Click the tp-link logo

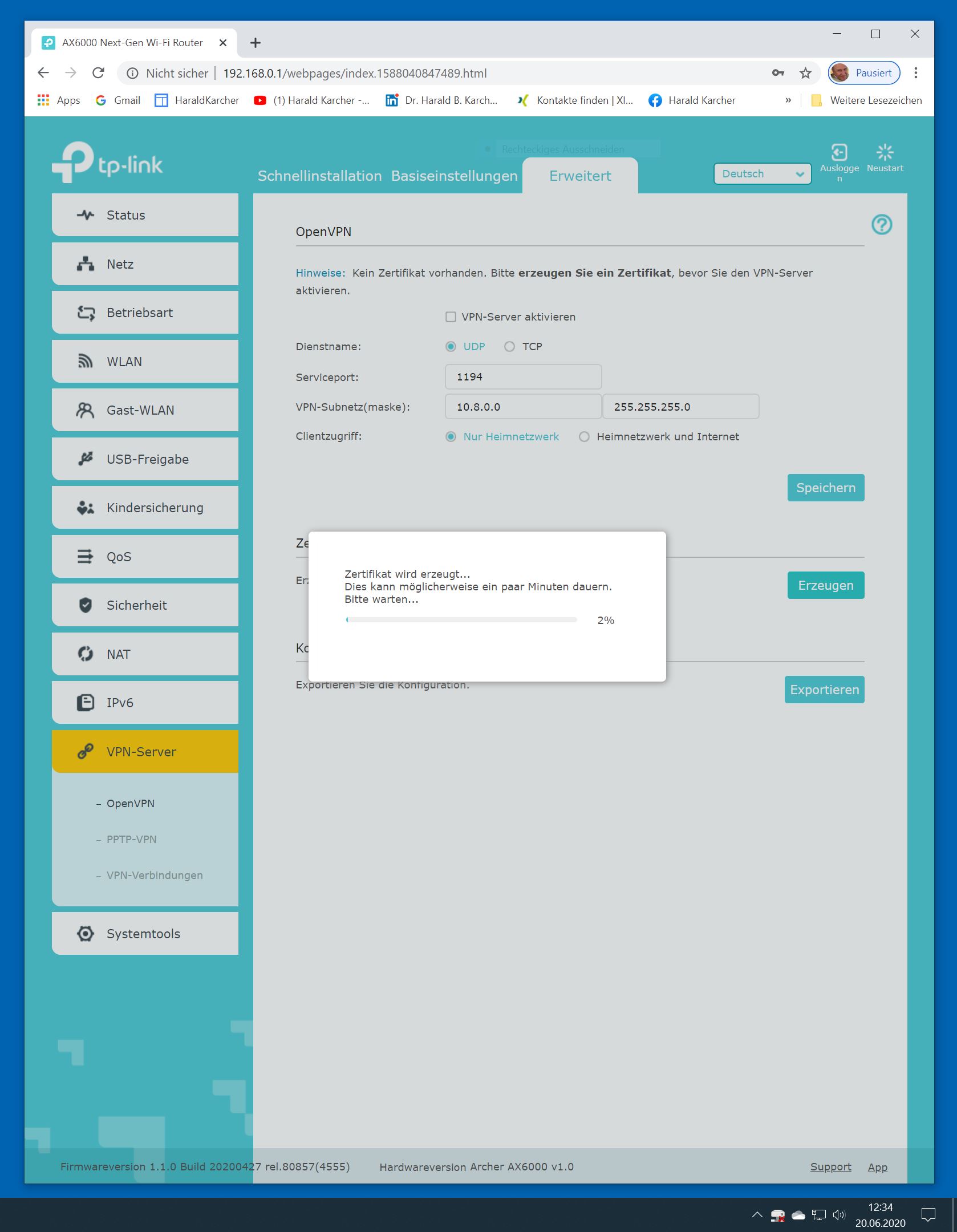[107, 163]
